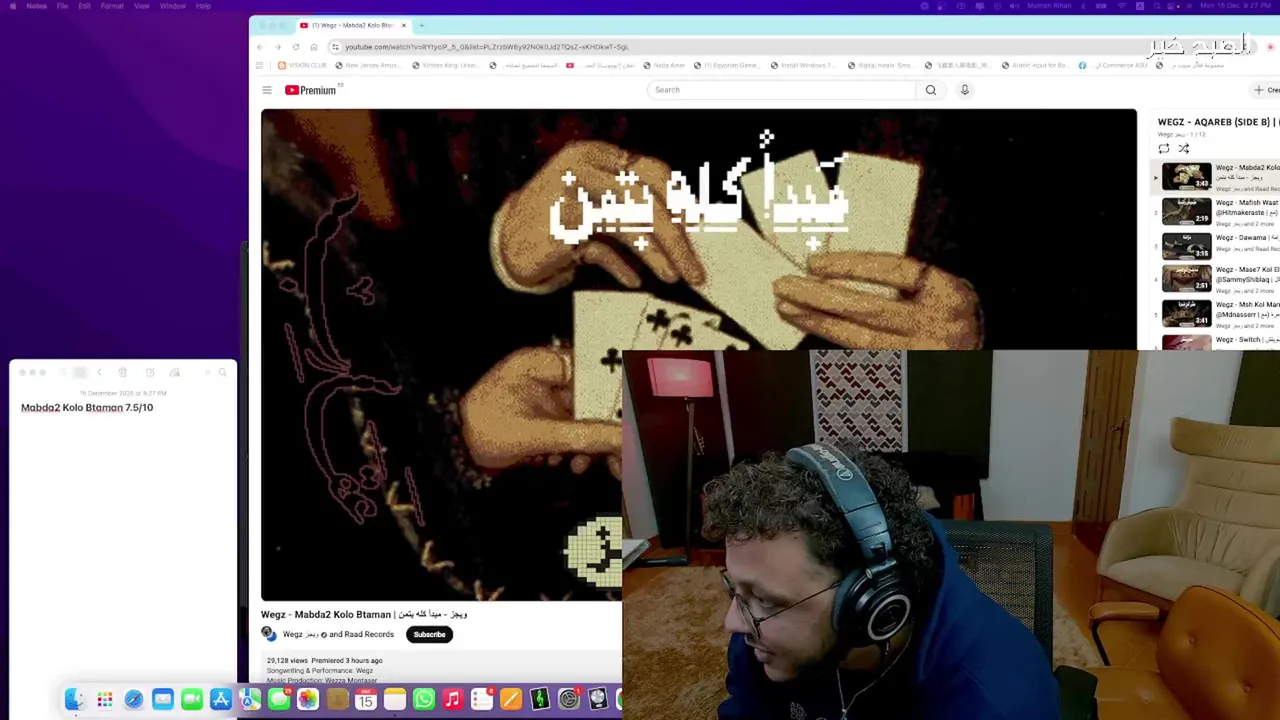The width and height of the screenshot is (1280, 720).
Task: Click the 29,128 views premiere info text
Action: tap(324, 661)
